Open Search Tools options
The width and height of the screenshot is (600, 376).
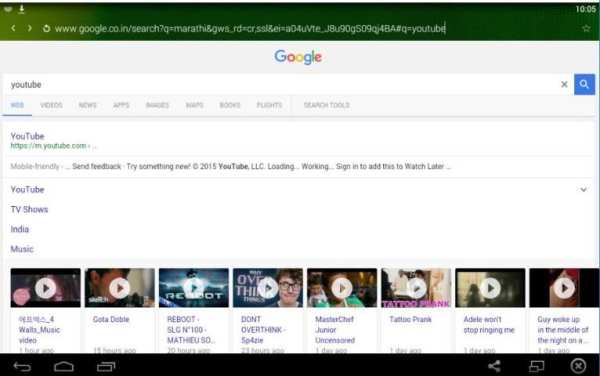(327, 105)
